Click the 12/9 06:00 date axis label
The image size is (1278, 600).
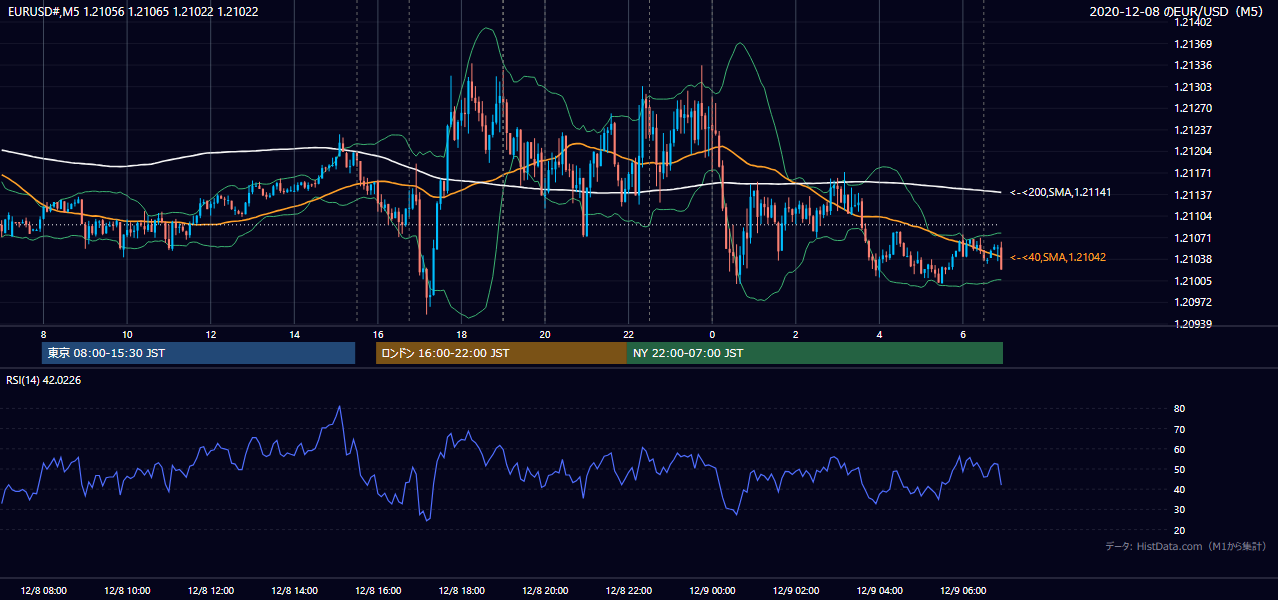(963, 590)
